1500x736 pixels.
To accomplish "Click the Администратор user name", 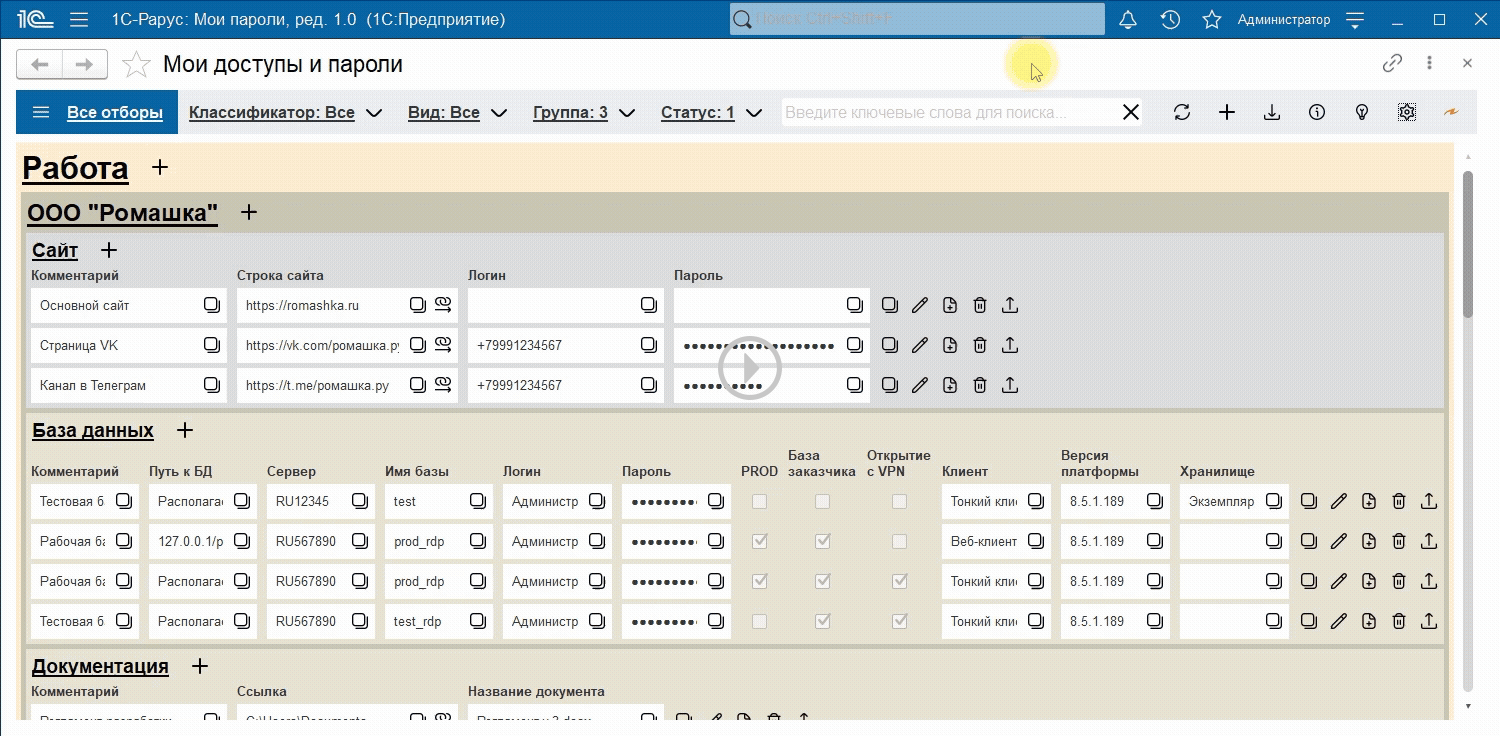I will (x=1284, y=20).
